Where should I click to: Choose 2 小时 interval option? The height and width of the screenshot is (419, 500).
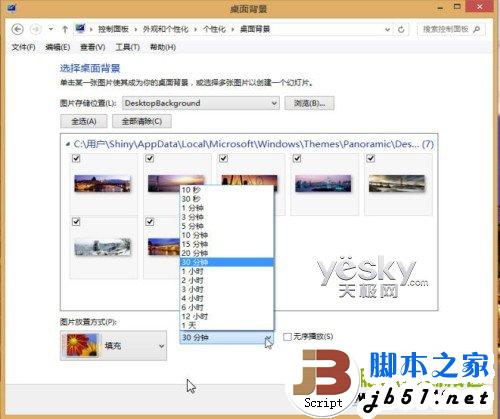227,280
